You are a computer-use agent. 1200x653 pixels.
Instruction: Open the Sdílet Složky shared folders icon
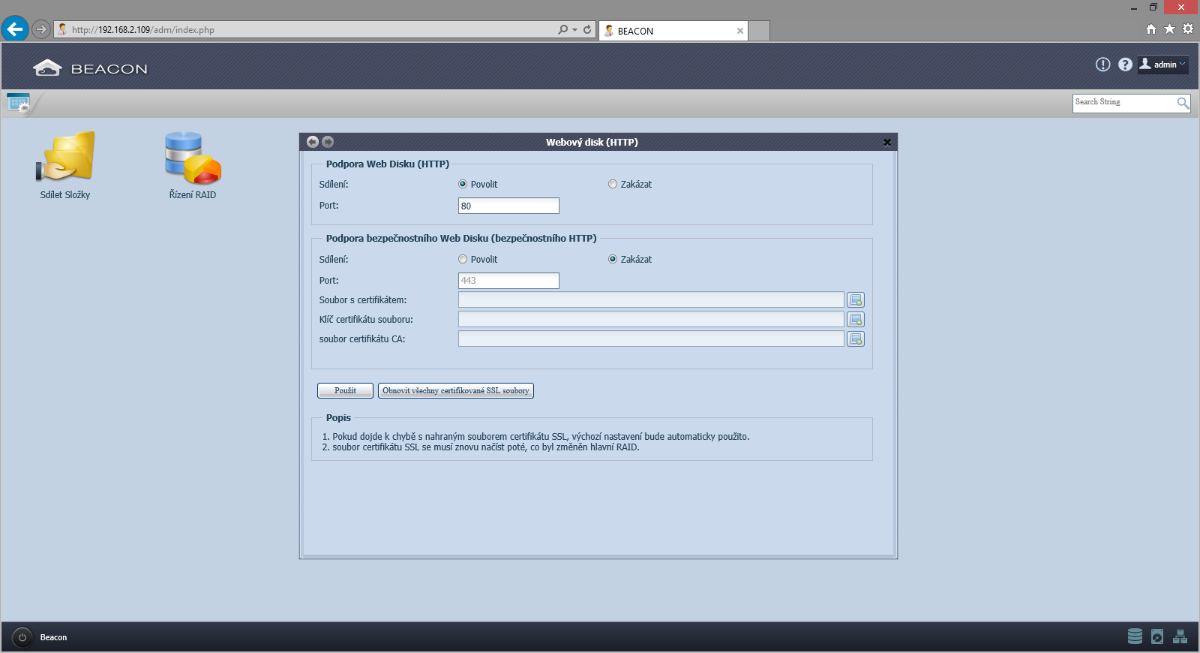(x=65, y=158)
